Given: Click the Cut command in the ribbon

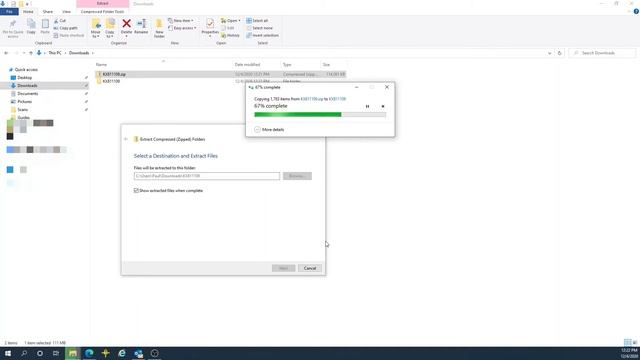Looking at the screenshot, I should 60,20.
